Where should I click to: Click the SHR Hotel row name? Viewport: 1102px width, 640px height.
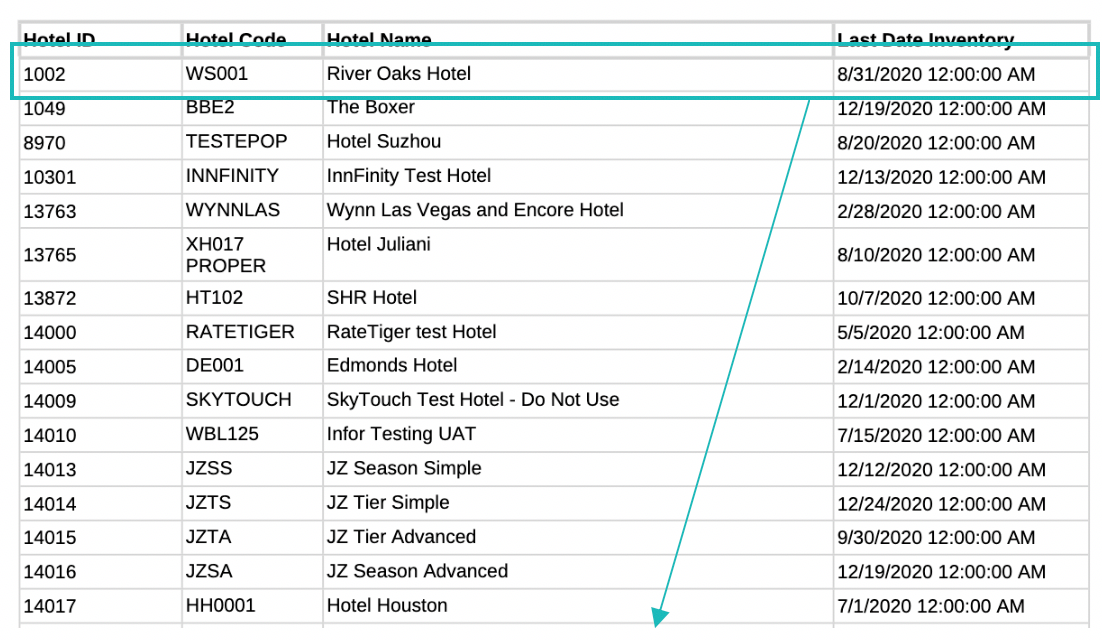pos(372,298)
